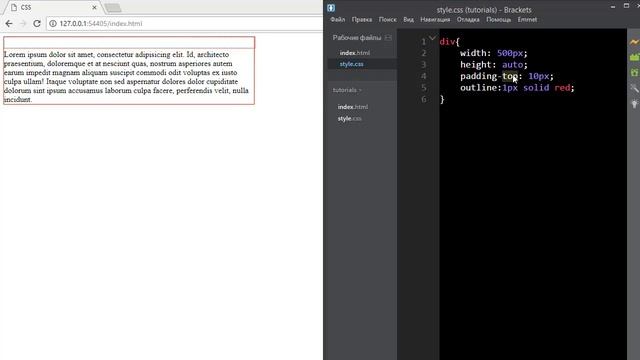Click the browser Back arrow

(x=9, y=23)
